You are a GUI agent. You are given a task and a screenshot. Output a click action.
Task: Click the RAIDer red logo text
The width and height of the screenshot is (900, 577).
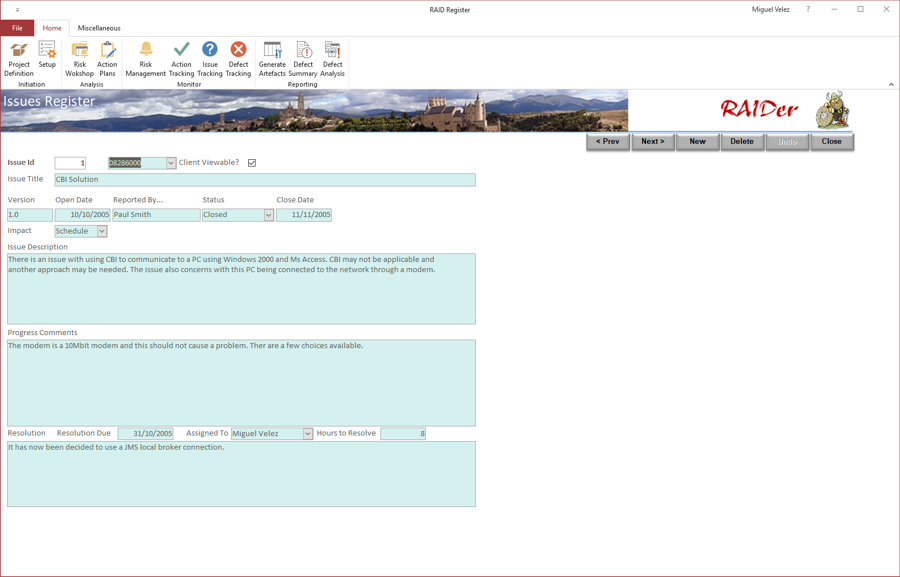click(x=759, y=109)
